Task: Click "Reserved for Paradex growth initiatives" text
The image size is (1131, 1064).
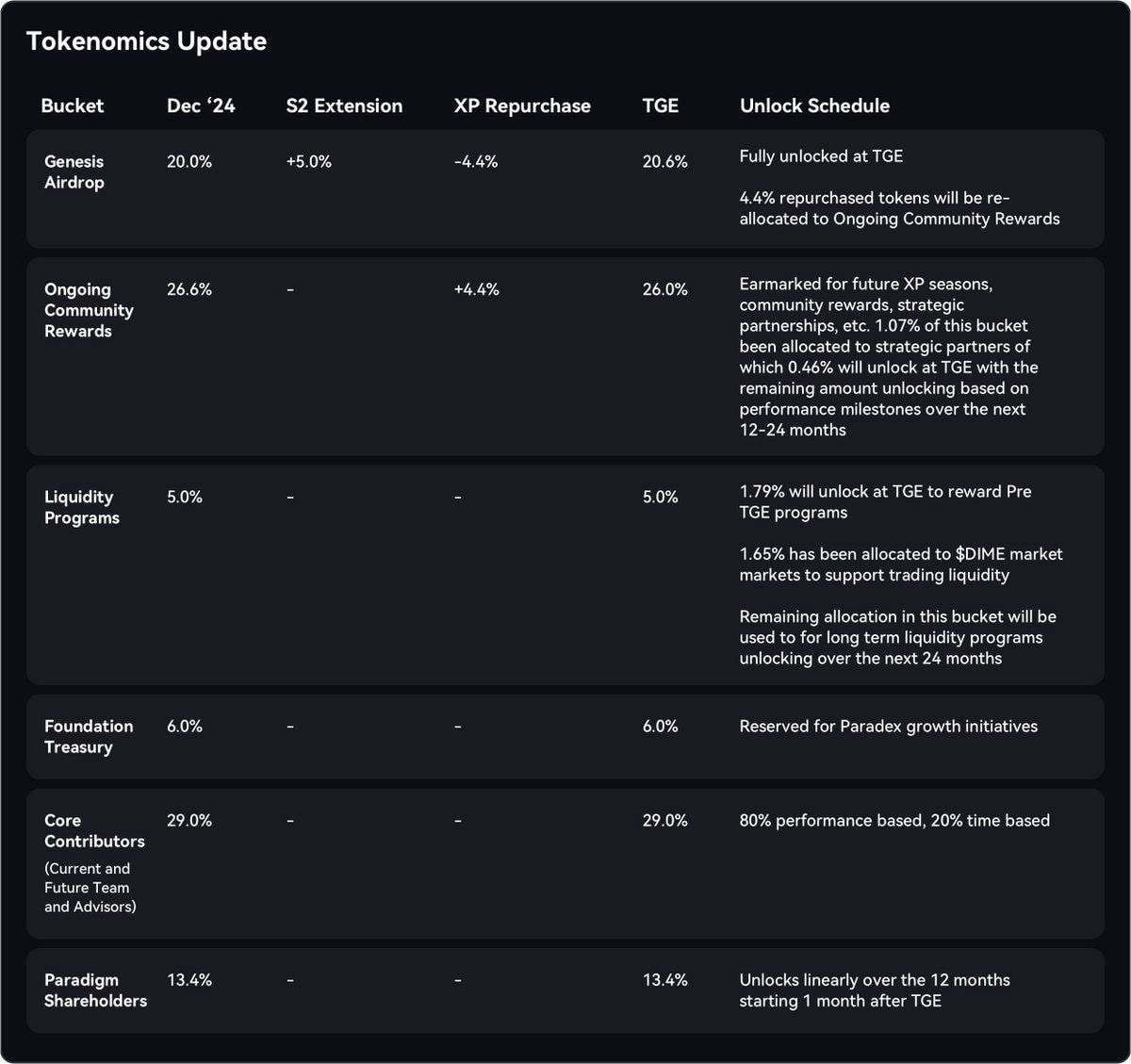Action: 889,726
